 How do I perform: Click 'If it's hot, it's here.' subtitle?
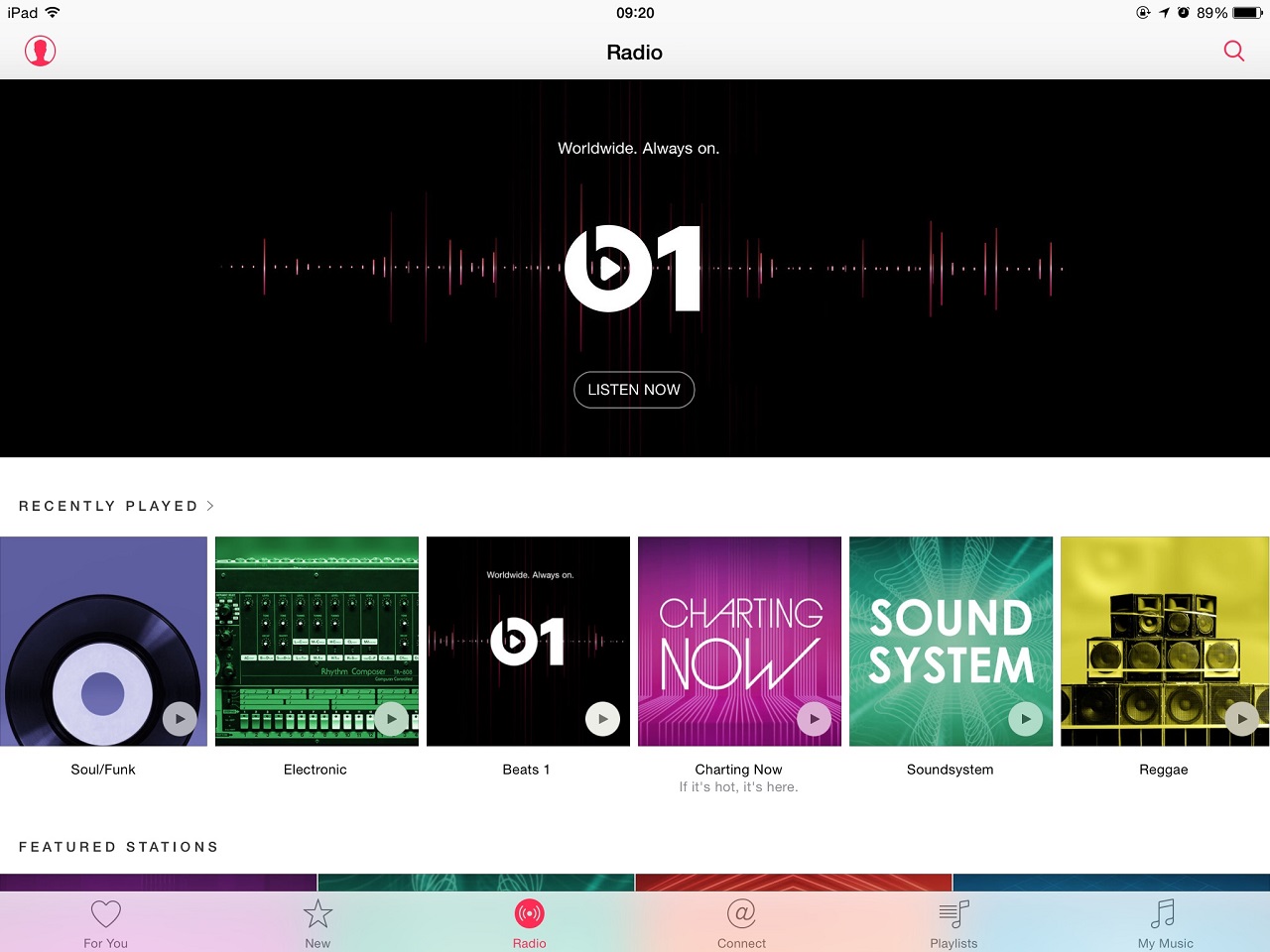(x=738, y=787)
